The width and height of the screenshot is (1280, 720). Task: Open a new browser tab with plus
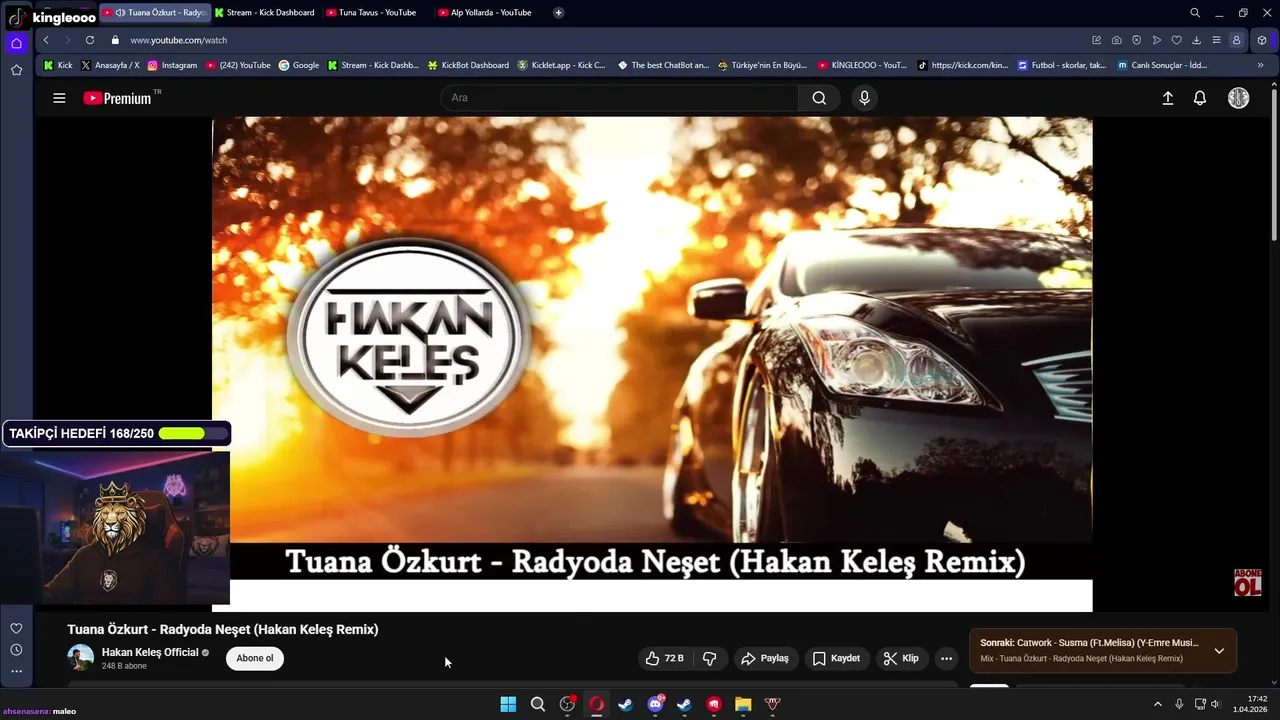point(558,13)
